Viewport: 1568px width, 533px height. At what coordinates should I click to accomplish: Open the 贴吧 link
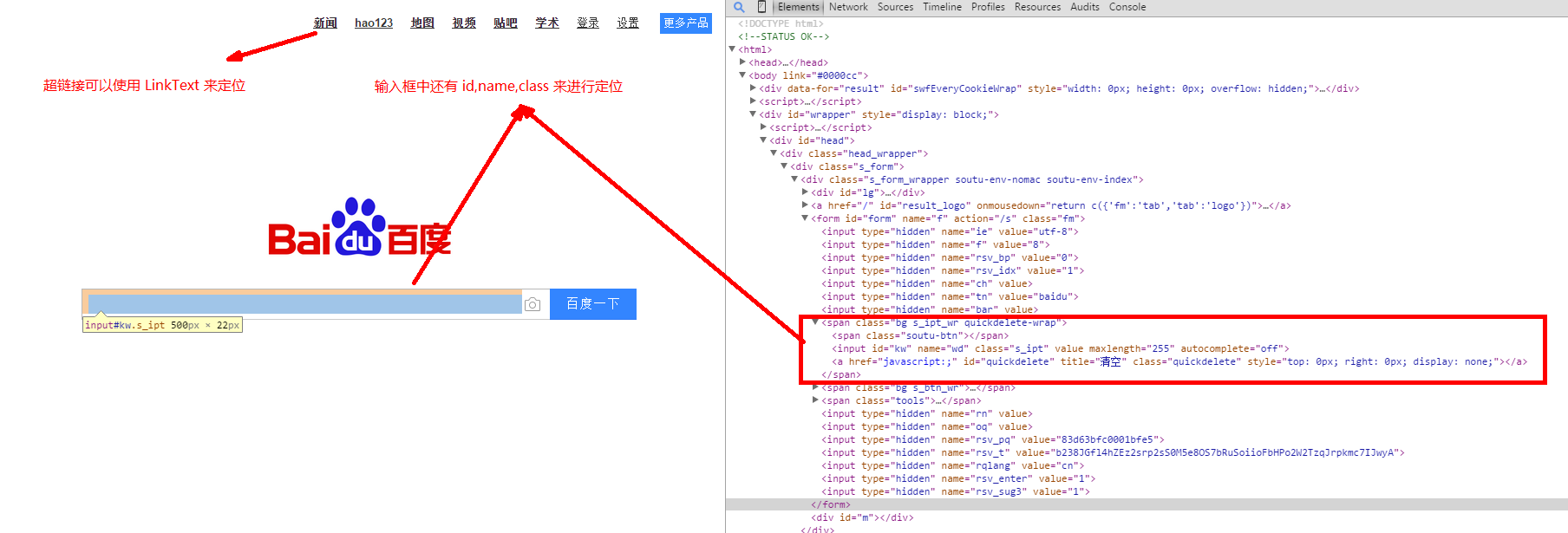506,23
